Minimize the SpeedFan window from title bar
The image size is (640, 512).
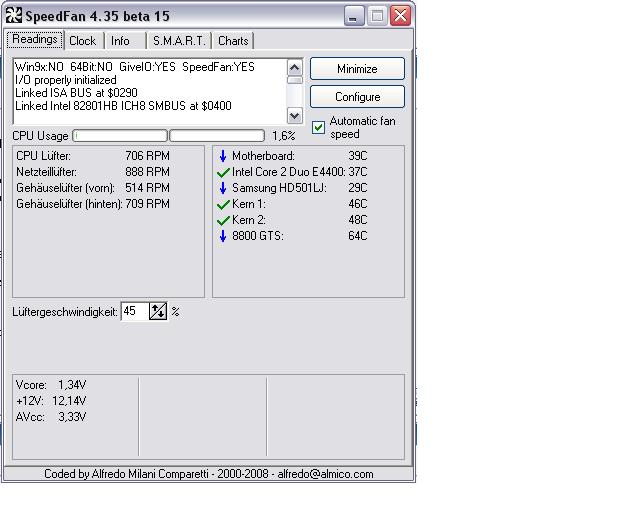354,16
